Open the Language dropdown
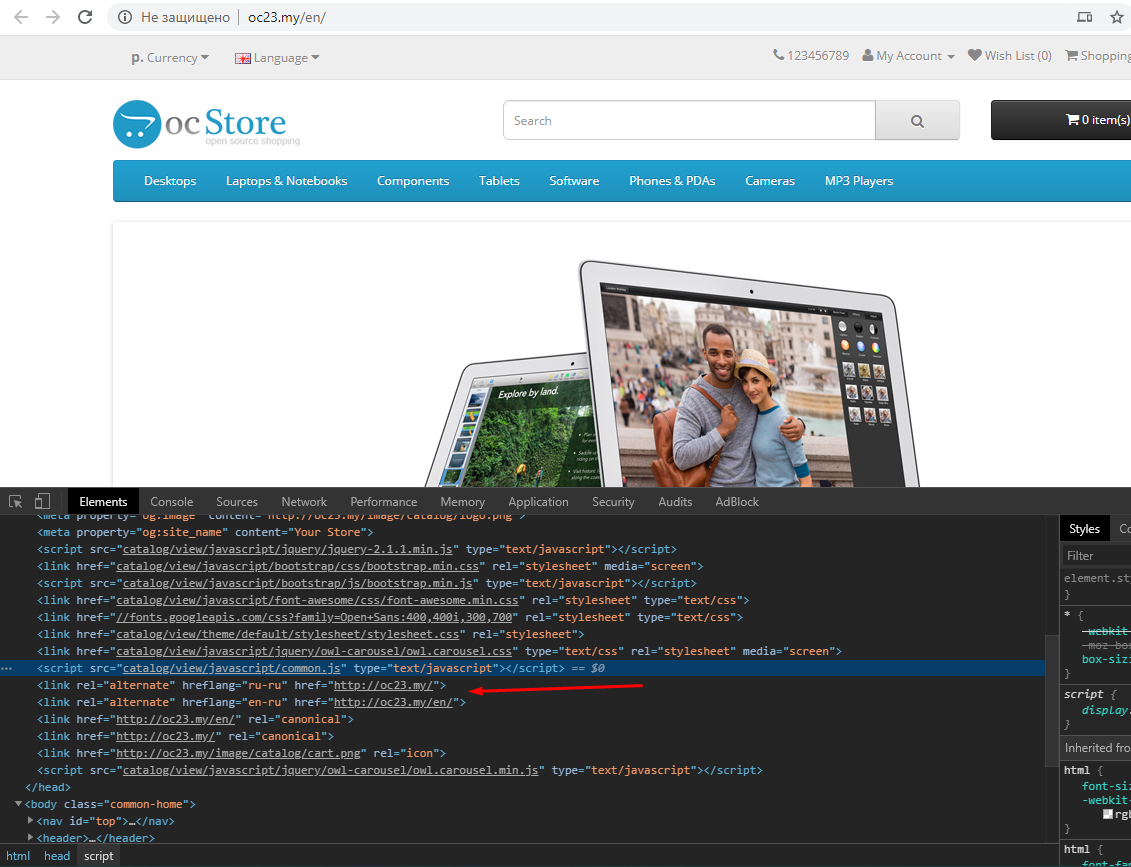 coord(277,58)
